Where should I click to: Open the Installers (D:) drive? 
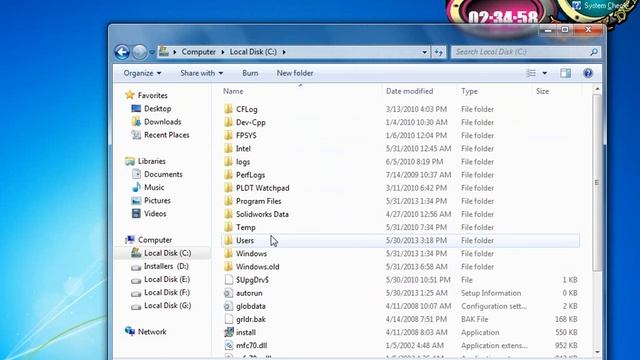point(166,266)
